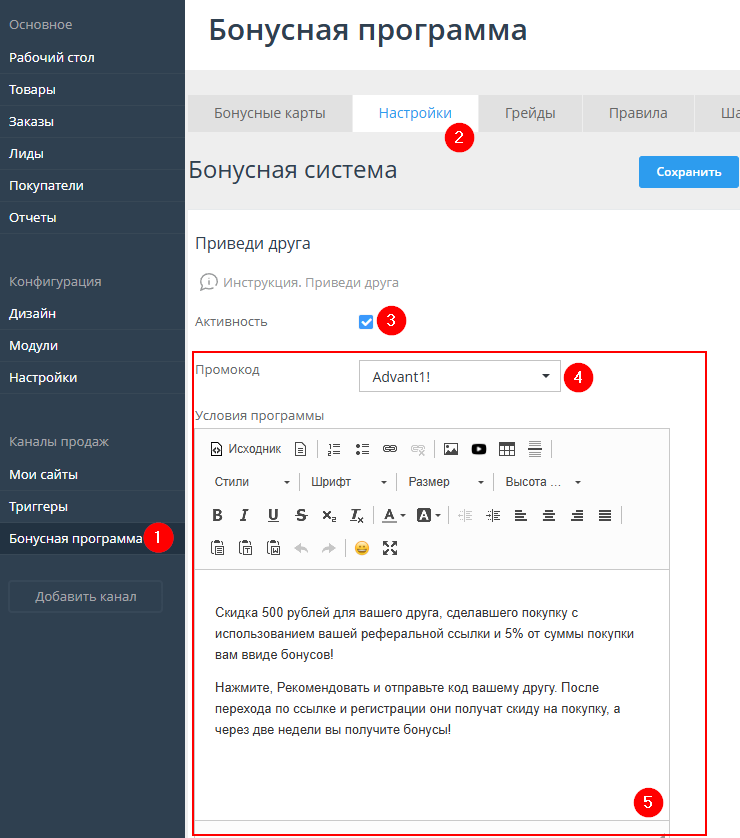The image size is (740, 838).
Task: Insert a table into the text
Action: [507, 449]
